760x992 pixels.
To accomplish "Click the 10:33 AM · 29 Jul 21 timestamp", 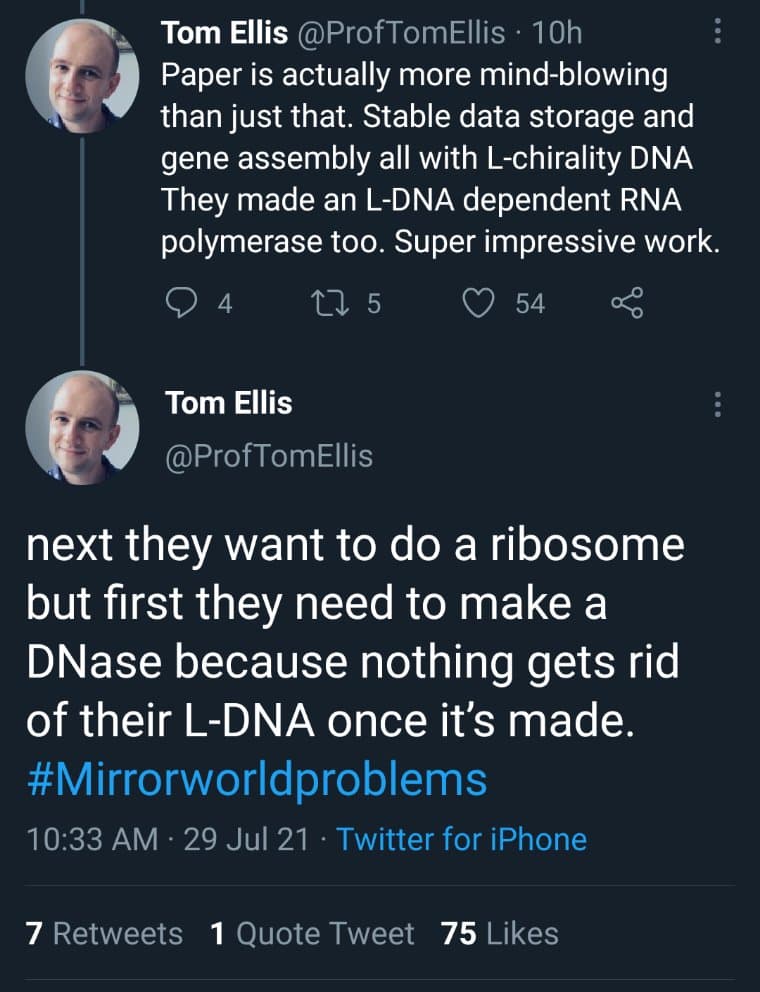I will point(166,838).
